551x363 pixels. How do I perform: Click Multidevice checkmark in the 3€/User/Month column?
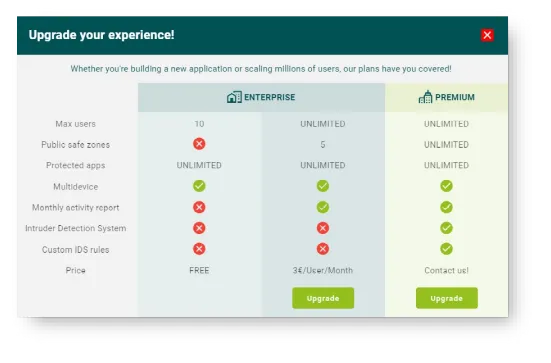pyautogui.click(x=323, y=186)
